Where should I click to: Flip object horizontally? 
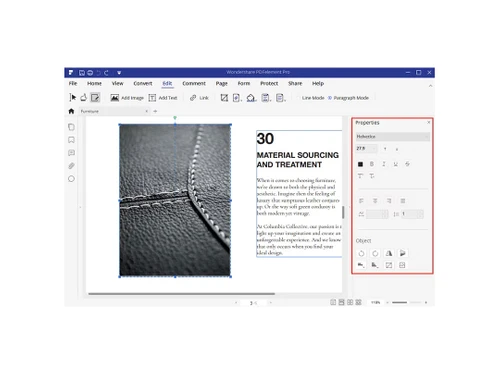pyautogui.click(x=389, y=253)
